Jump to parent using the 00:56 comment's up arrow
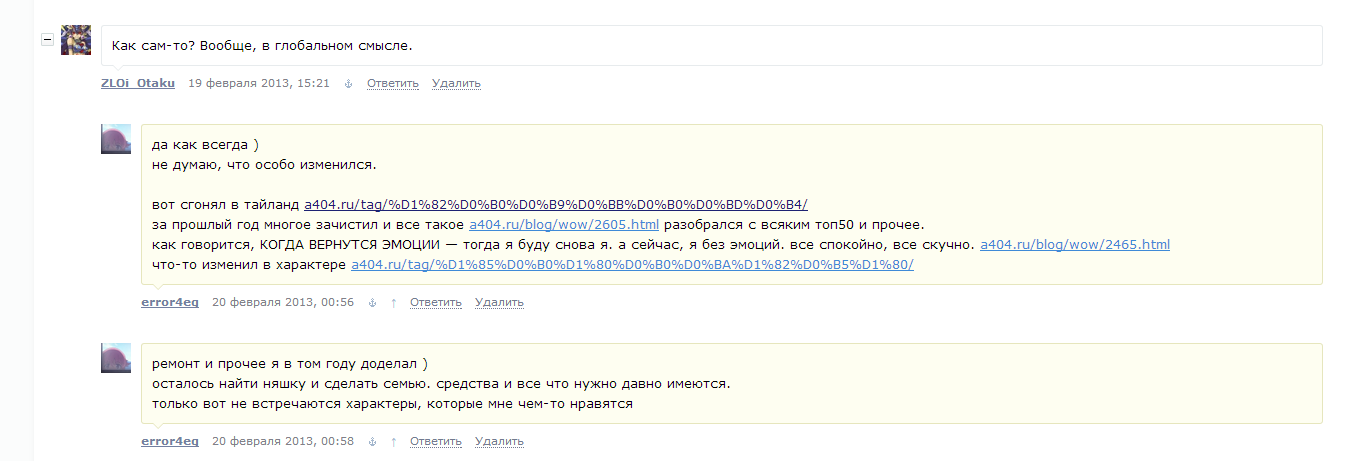This screenshot has width=1354, height=461. coord(393,302)
